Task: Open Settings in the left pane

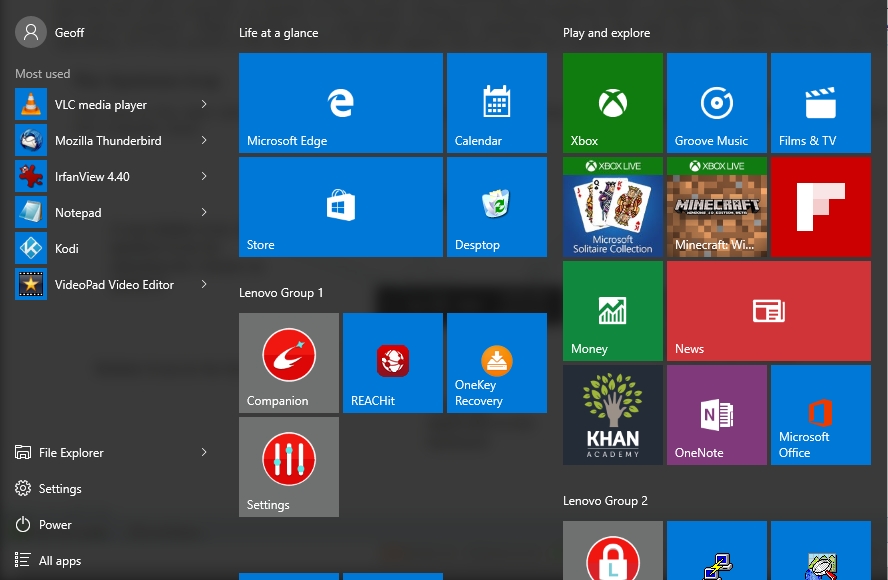Action: tap(59, 489)
